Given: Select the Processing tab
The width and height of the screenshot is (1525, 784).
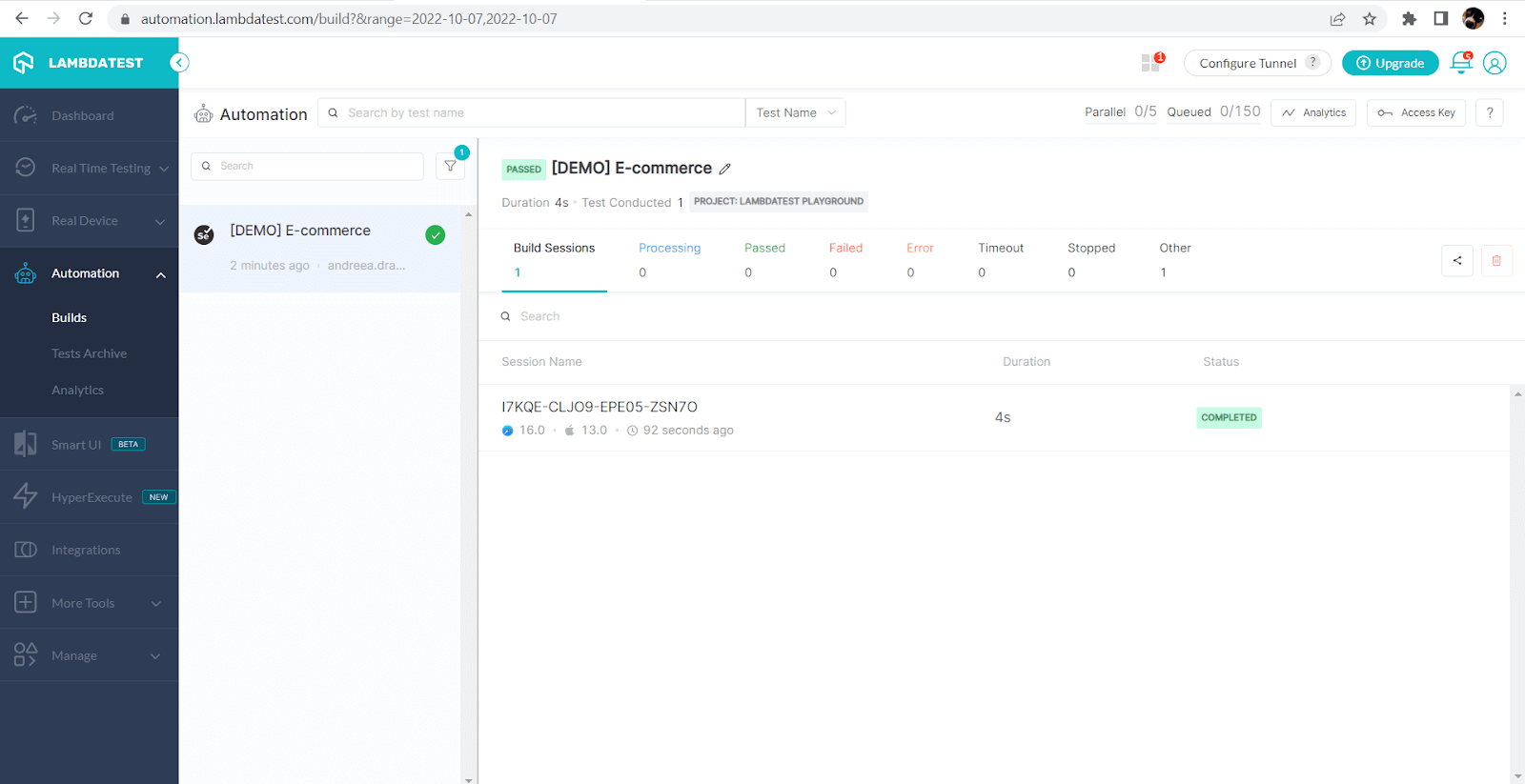Looking at the screenshot, I should 669,260.
